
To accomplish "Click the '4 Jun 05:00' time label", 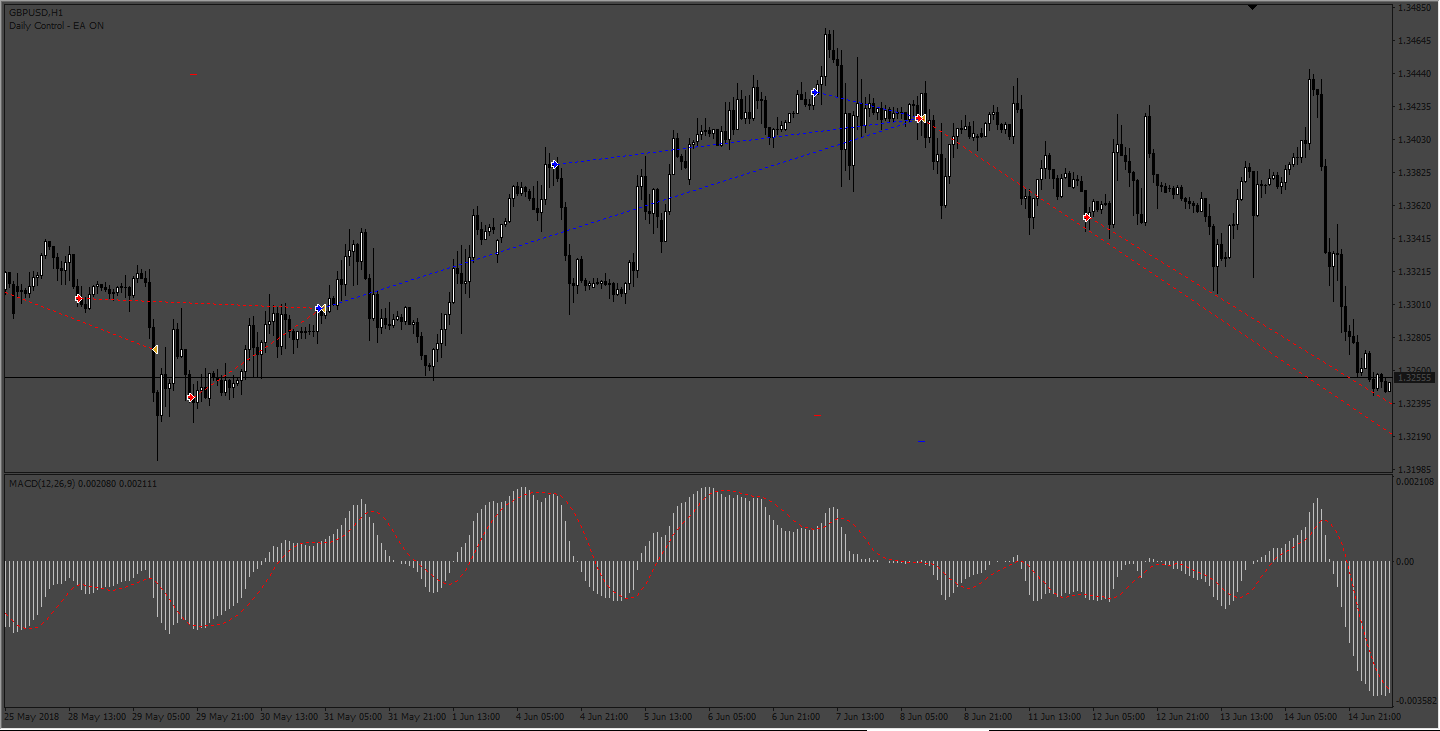I will pyautogui.click(x=540, y=717).
